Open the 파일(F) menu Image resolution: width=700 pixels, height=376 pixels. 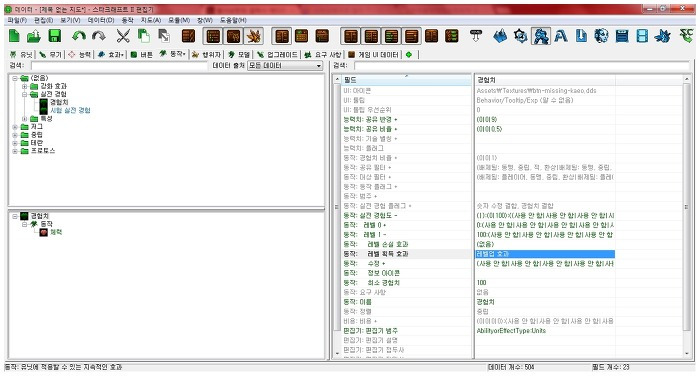(17, 20)
